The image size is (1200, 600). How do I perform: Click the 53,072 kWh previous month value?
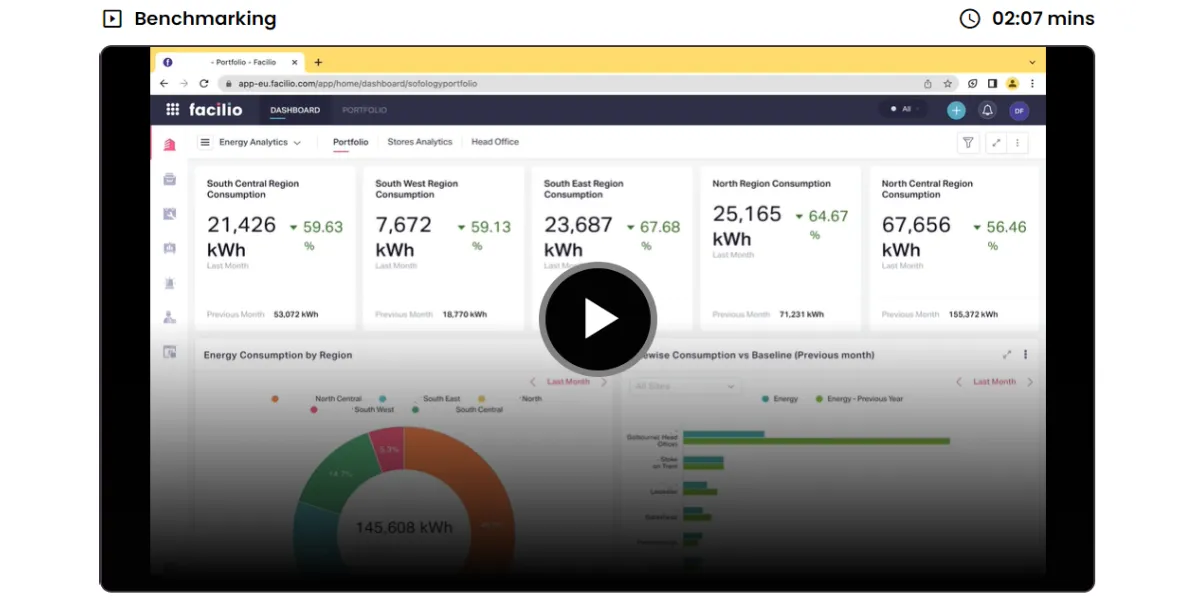(x=296, y=314)
